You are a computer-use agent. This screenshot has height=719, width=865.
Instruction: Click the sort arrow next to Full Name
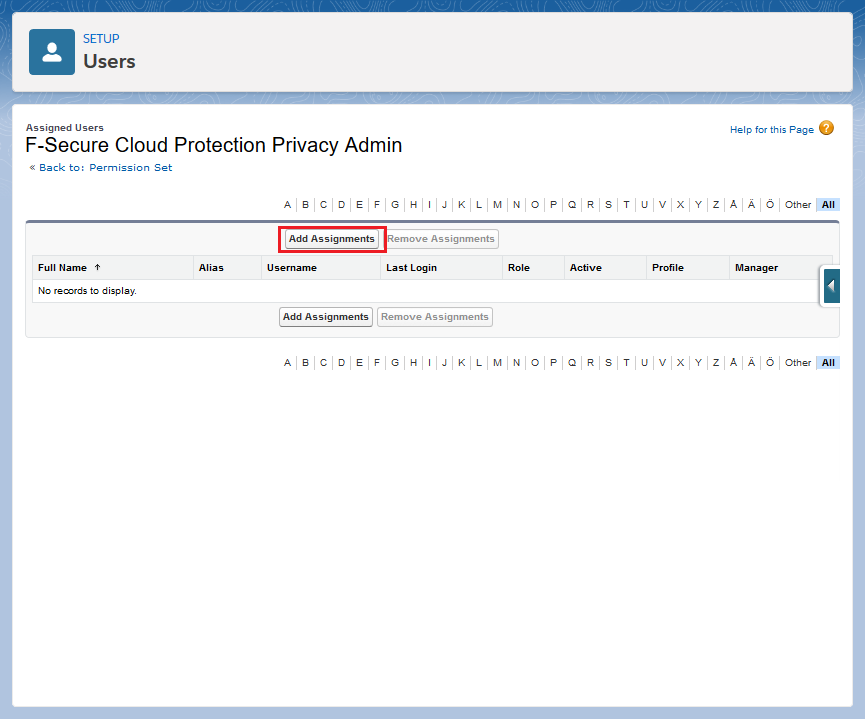[x=98, y=267]
